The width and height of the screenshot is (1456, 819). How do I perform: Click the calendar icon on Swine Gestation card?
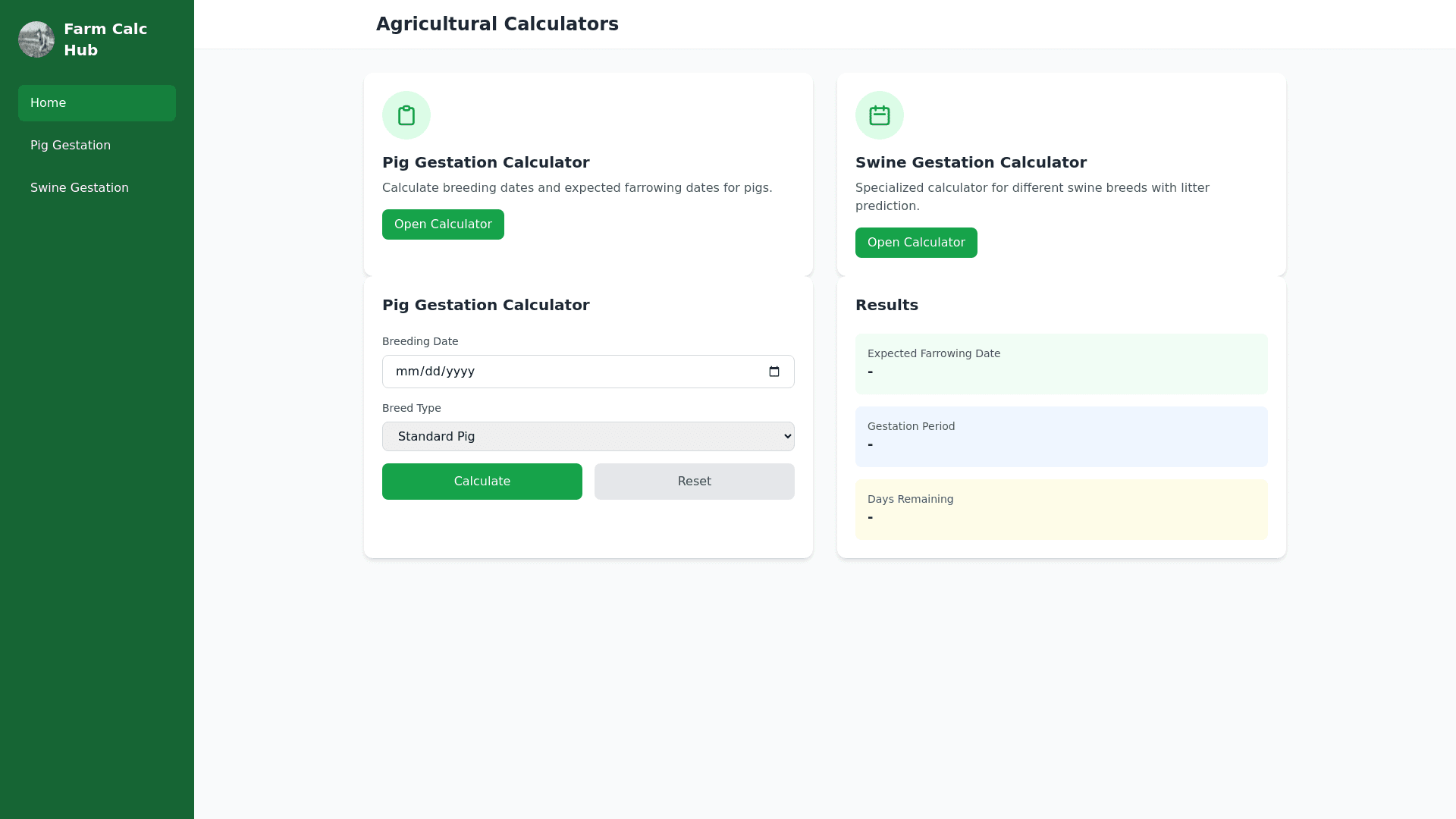[x=880, y=115]
